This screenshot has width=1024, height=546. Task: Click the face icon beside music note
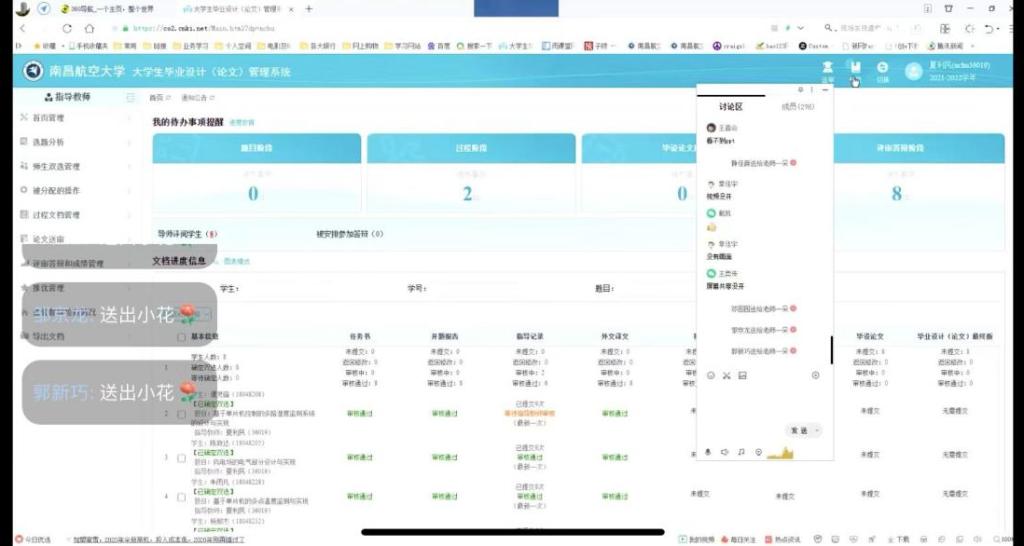coord(758,452)
